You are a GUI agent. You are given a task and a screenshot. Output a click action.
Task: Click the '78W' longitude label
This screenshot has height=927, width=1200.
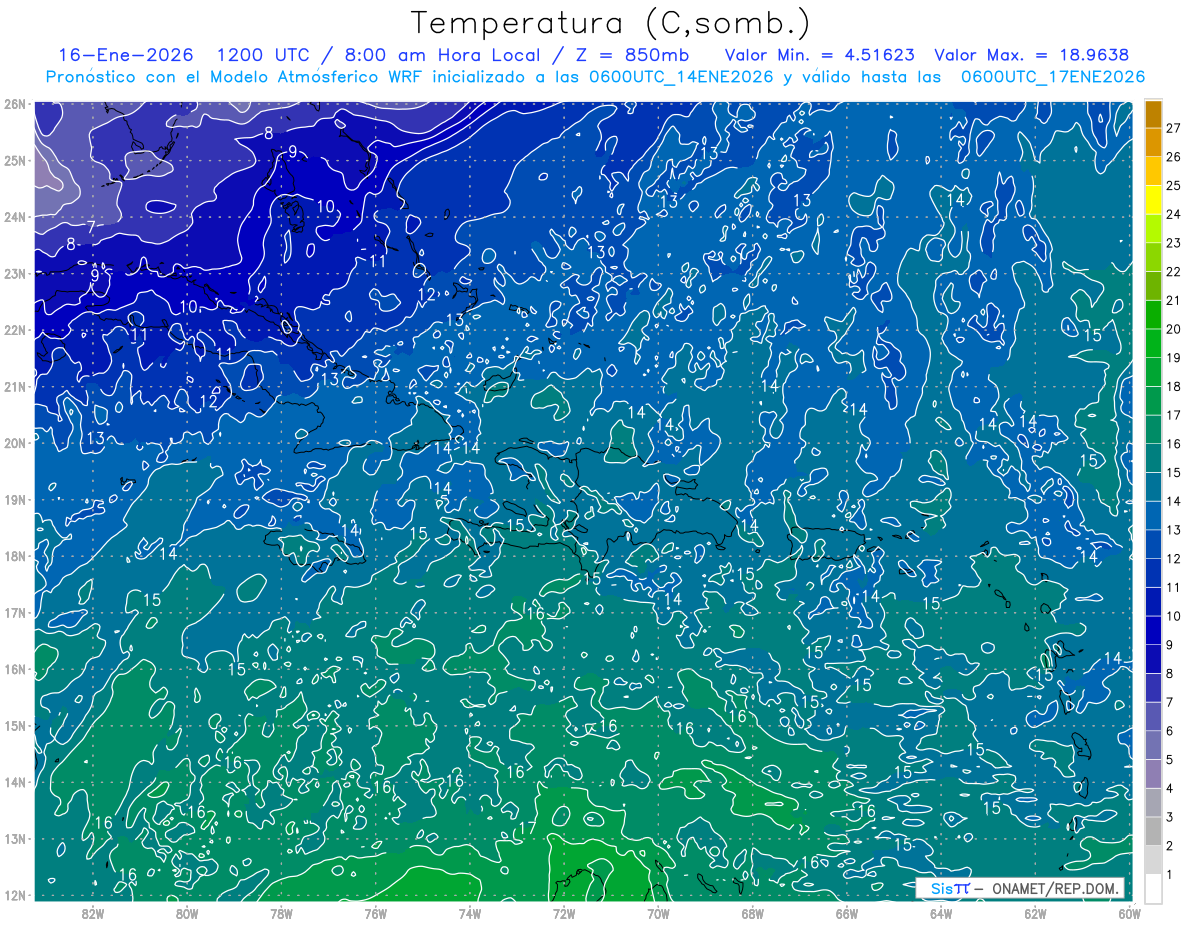(281, 913)
